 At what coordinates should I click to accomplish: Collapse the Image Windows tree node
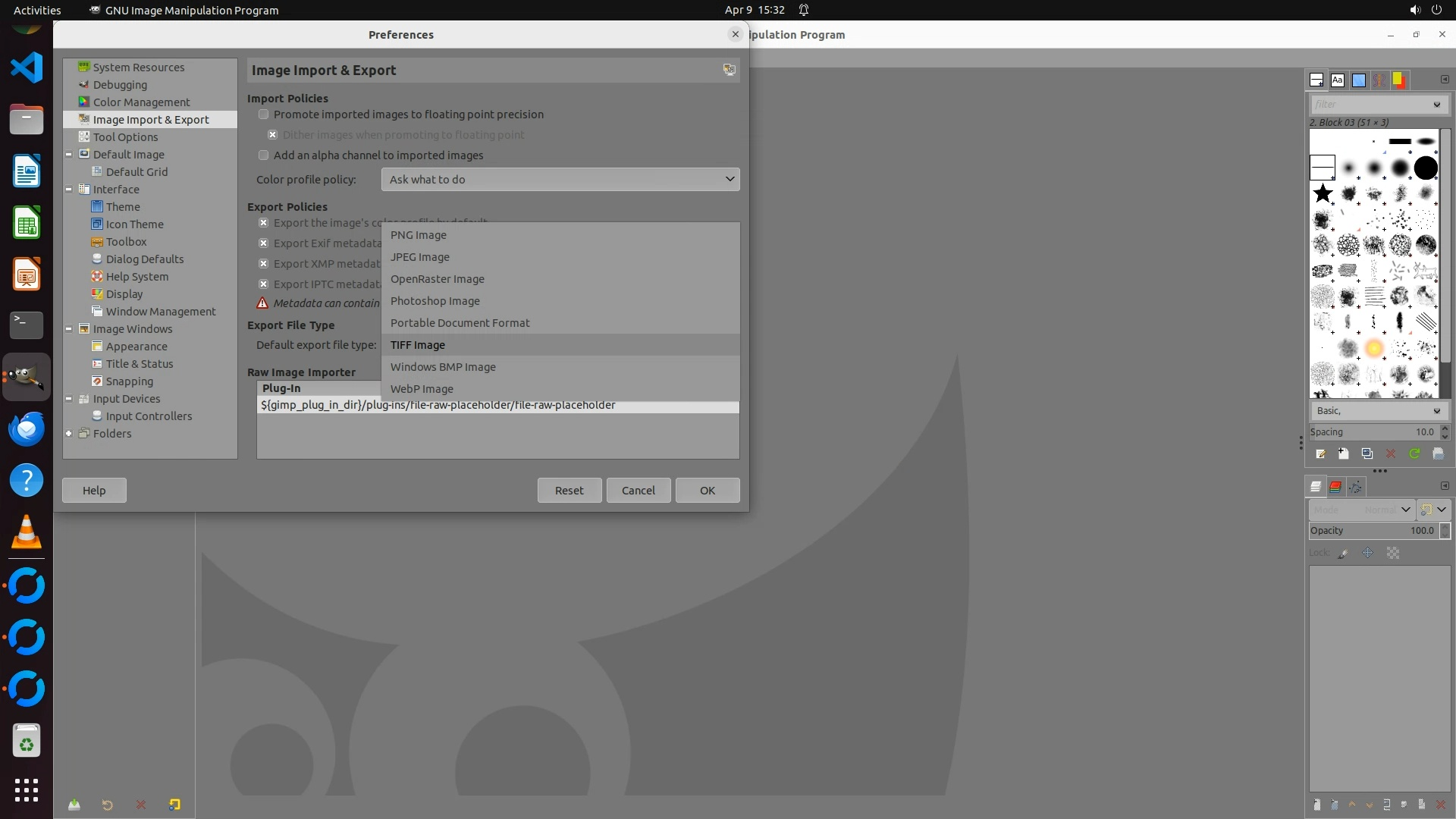69,329
